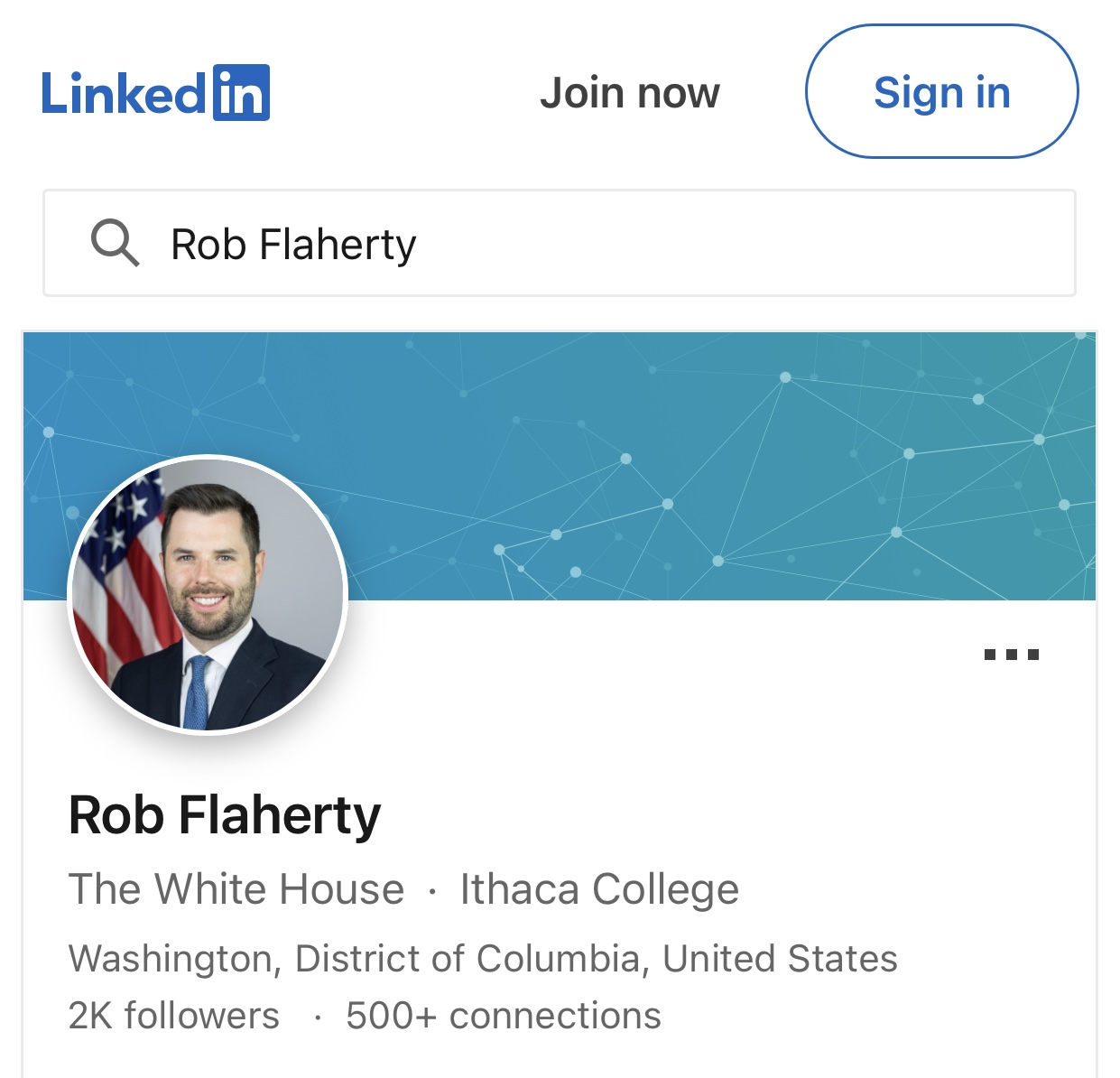Click the Washington, District of Columbia location text
Viewport: 1120px width, 1078px height.
point(483,959)
